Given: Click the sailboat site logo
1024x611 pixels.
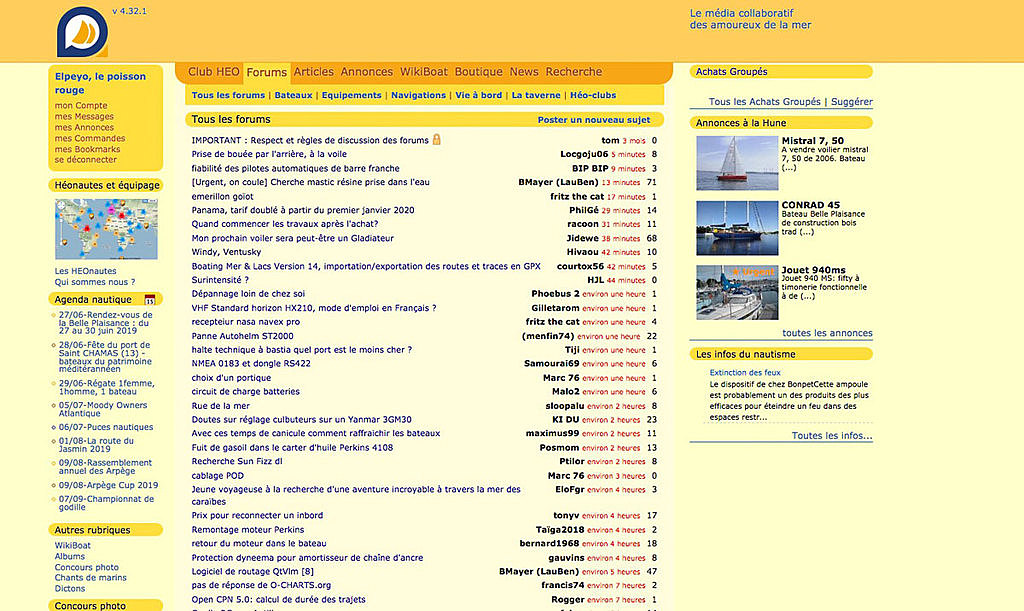Looking at the screenshot, I should click(82, 32).
